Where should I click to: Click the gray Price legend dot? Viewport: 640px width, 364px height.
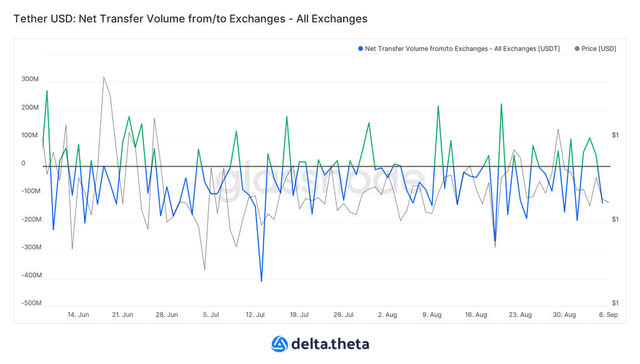[577, 49]
